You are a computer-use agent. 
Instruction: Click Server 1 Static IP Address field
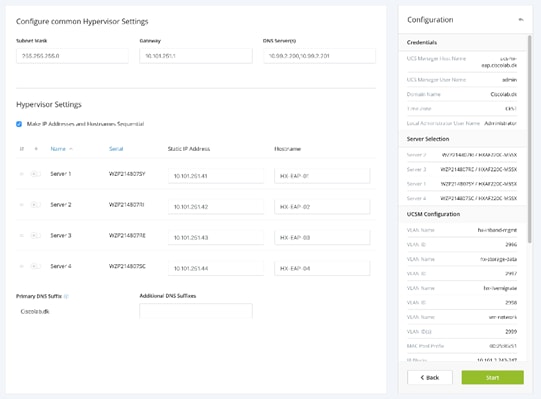tap(216, 176)
